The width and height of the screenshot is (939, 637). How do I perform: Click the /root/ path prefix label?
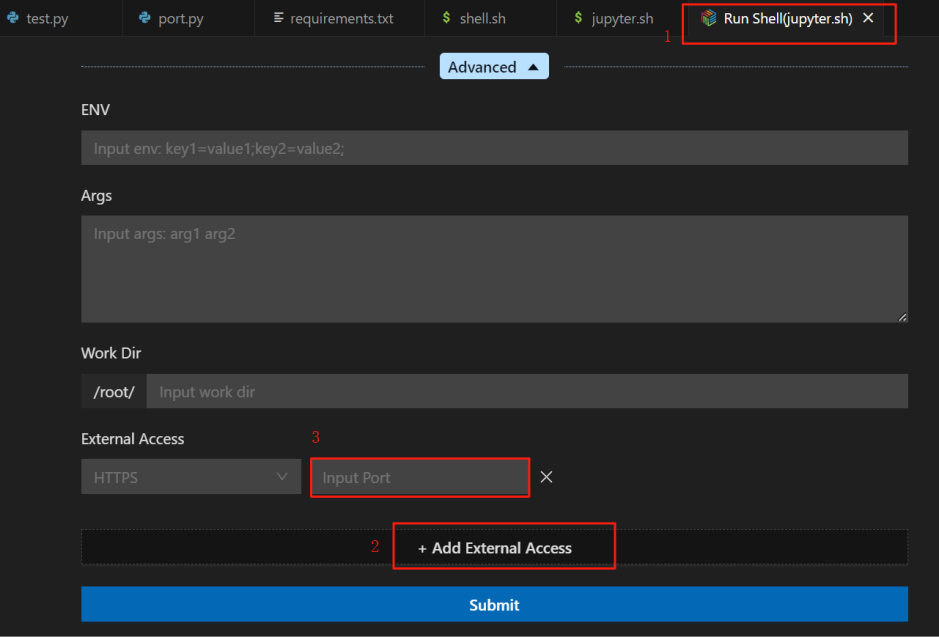(114, 392)
